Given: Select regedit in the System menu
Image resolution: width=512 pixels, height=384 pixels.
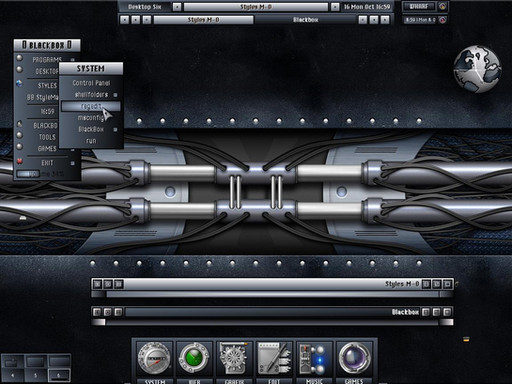Looking at the screenshot, I should point(91,106).
